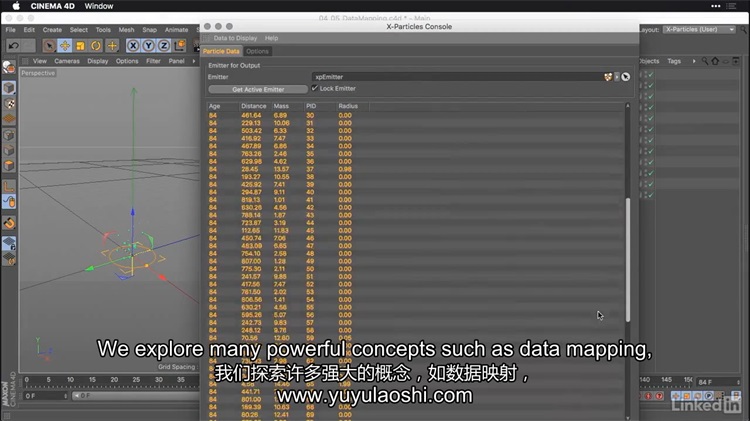This screenshot has height=421, width=750.
Task: Click the home icon in Objects panel
Action: point(715,61)
